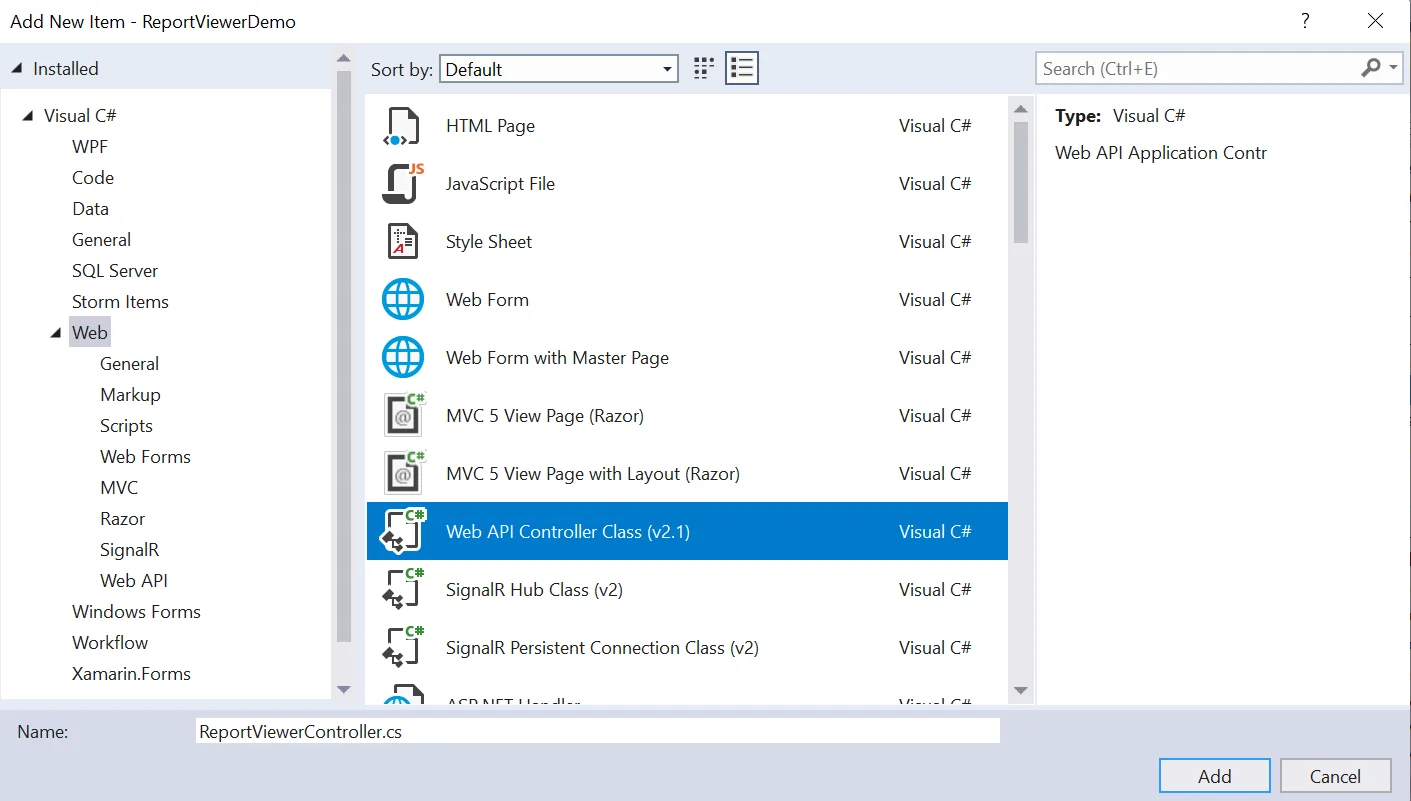Click the Web API Controller Class icon
Screen dimensions: 1411x801
(403, 532)
